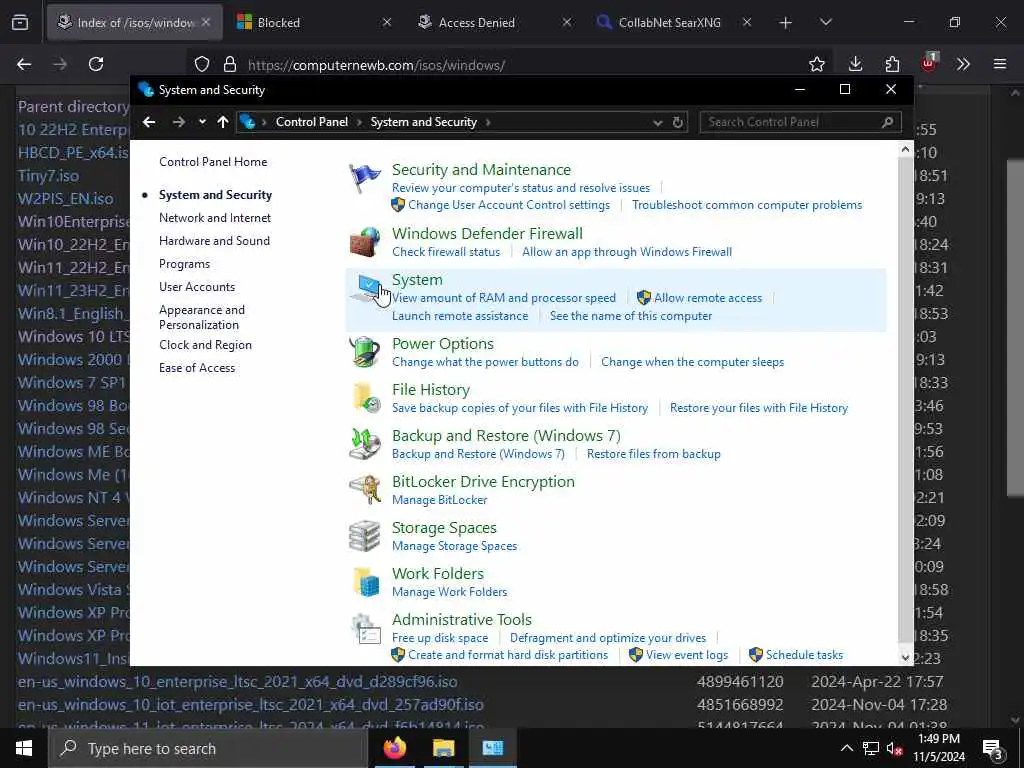Click Change User Account Control settings
Viewport: 1024px width, 768px height.
point(509,205)
